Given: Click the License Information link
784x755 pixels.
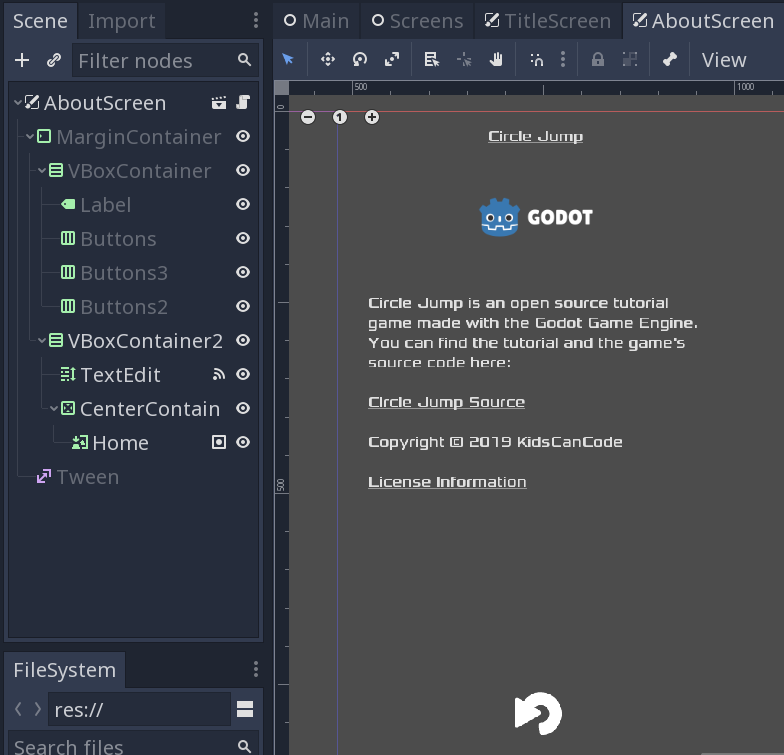Looking at the screenshot, I should tap(447, 482).
